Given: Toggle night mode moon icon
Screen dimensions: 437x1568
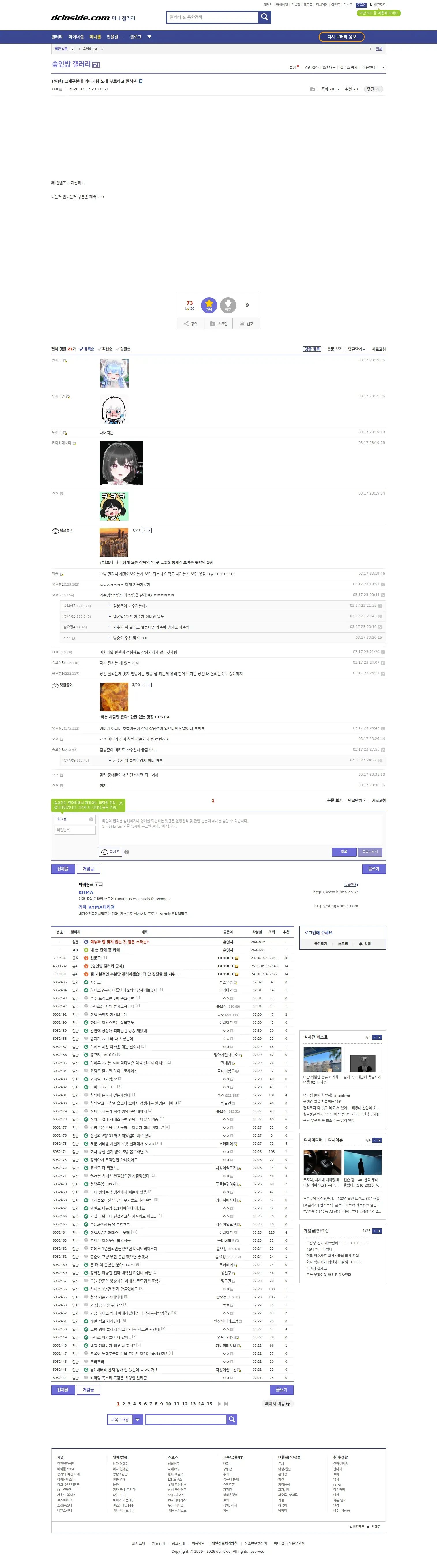Looking at the screenshot, I should point(371,5).
